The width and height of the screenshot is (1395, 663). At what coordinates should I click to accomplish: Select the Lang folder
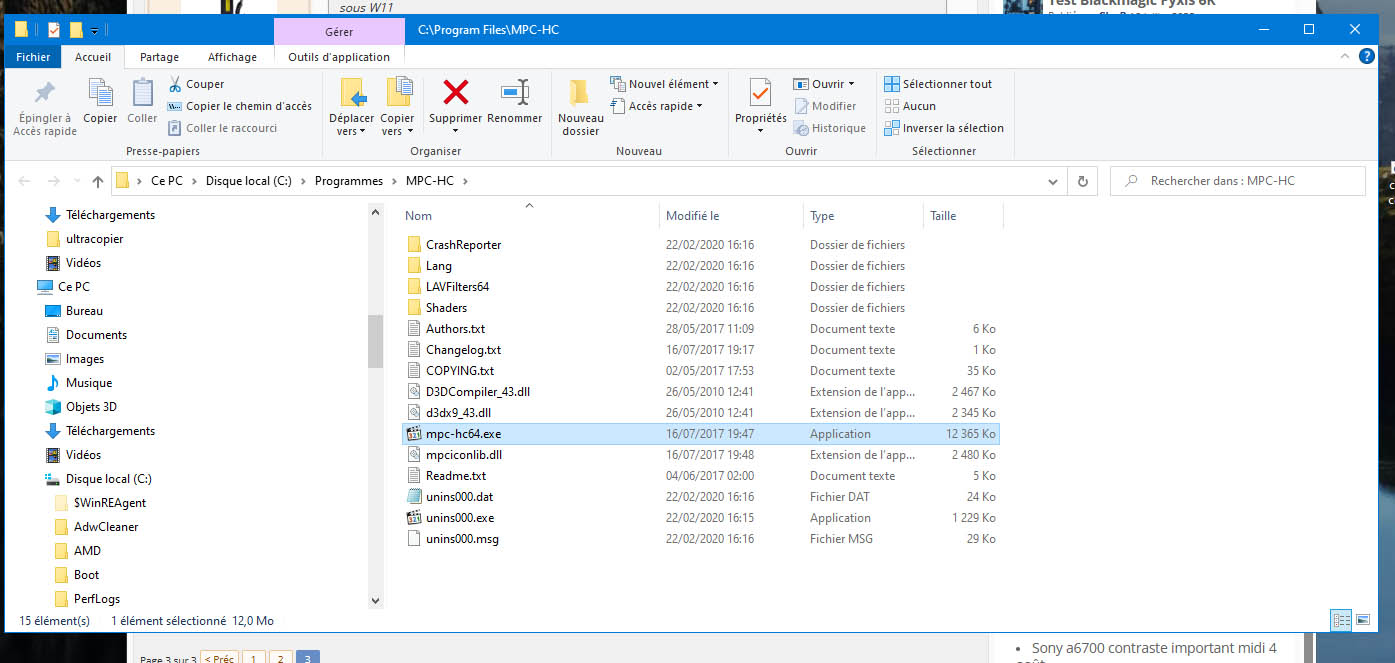click(438, 266)
